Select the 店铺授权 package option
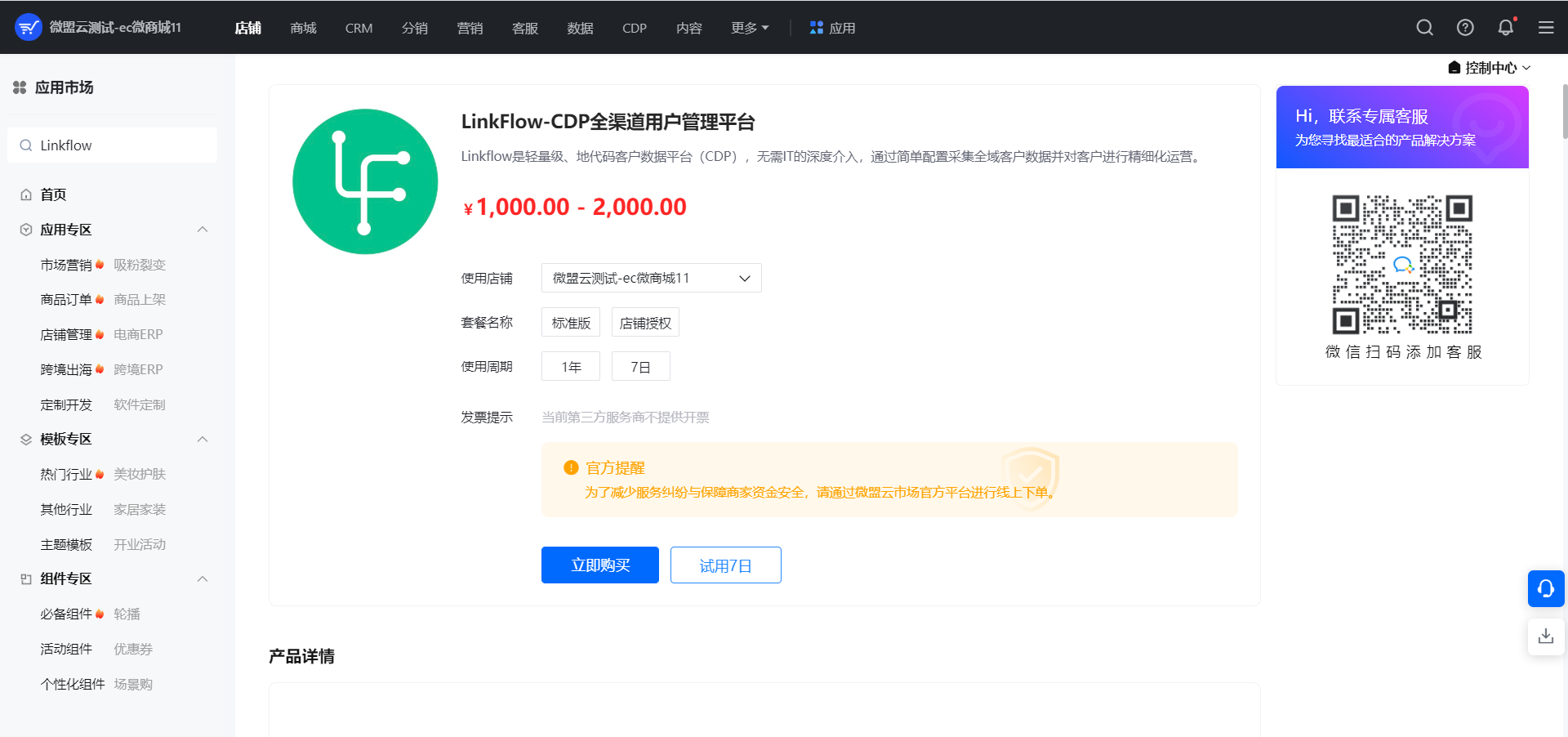1568x737 pixels. [x=644, y=322]
